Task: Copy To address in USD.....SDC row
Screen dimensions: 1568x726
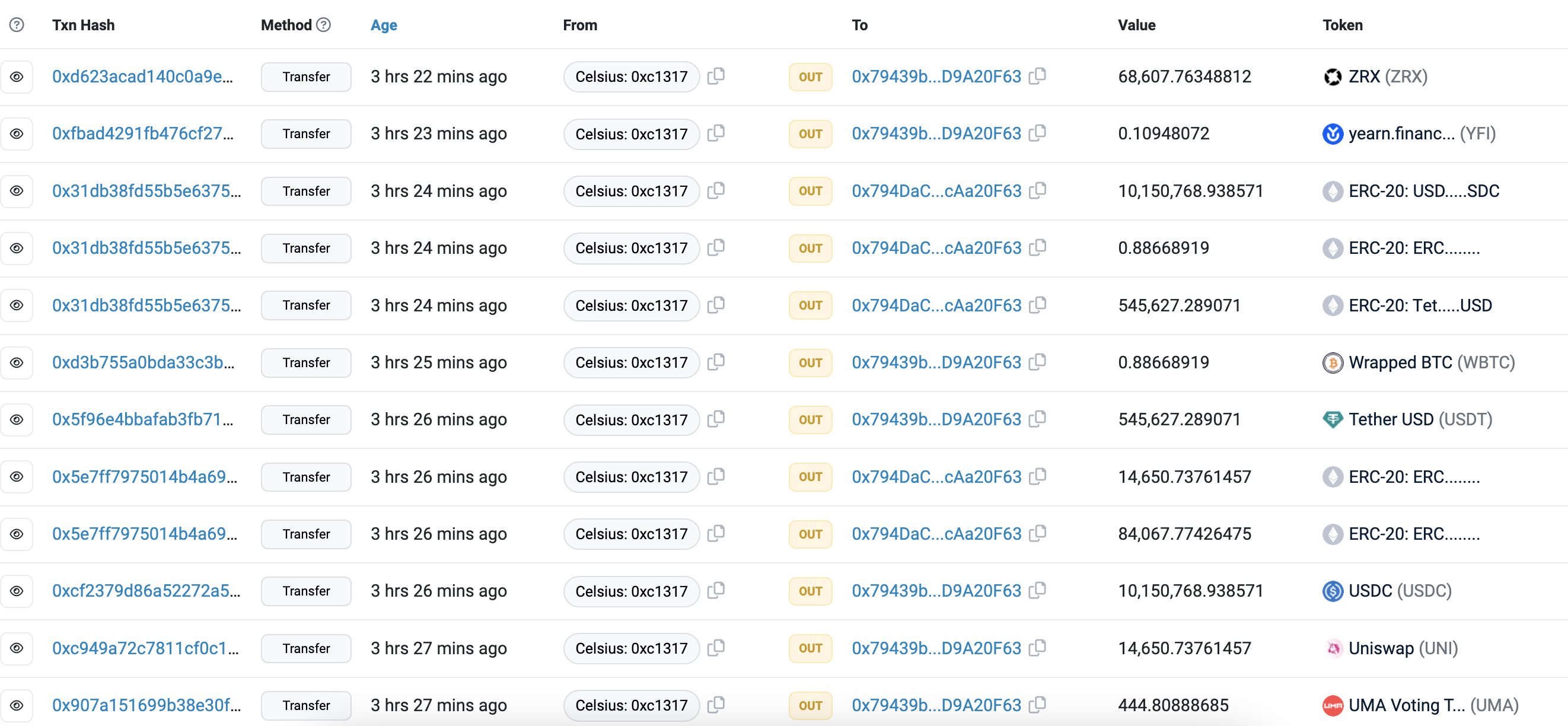Action: (1037, 190)
